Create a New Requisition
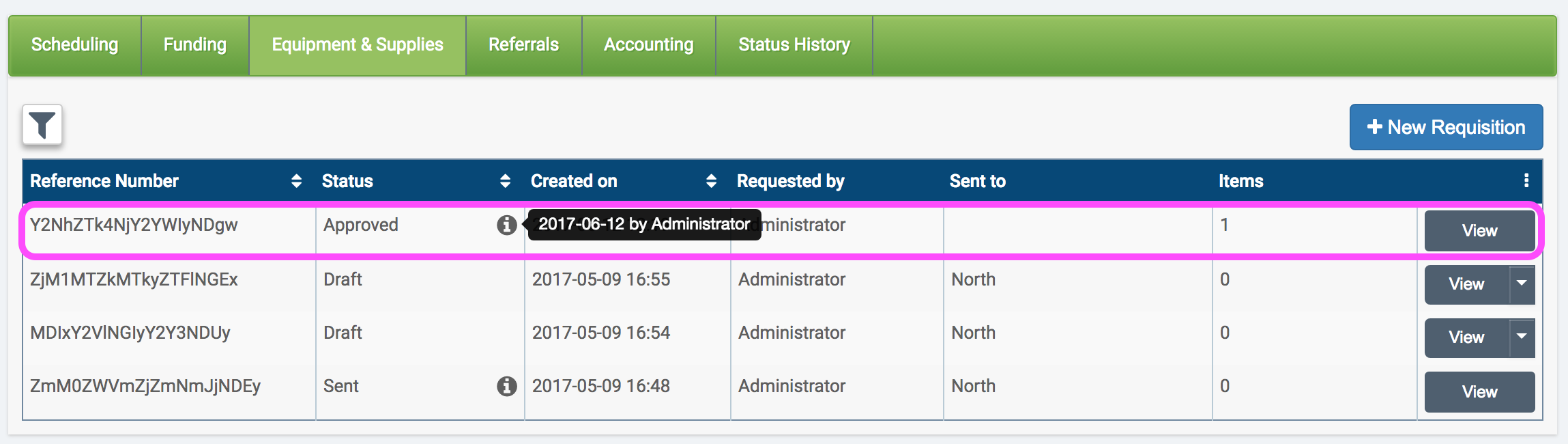Screen dimensions: 1568x444 pos(1446,127)
